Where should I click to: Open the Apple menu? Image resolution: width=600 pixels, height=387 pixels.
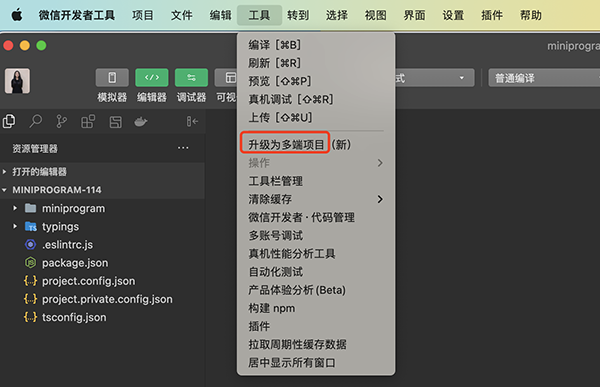(x=17, y=15)
